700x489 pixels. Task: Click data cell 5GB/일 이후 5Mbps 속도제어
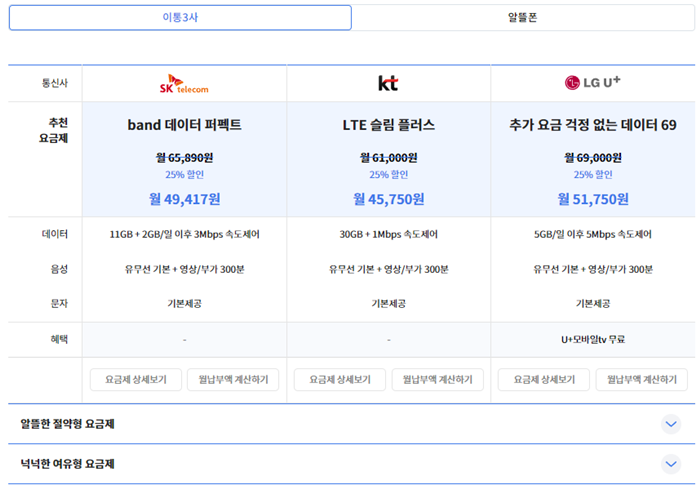[x=593, y=234]
